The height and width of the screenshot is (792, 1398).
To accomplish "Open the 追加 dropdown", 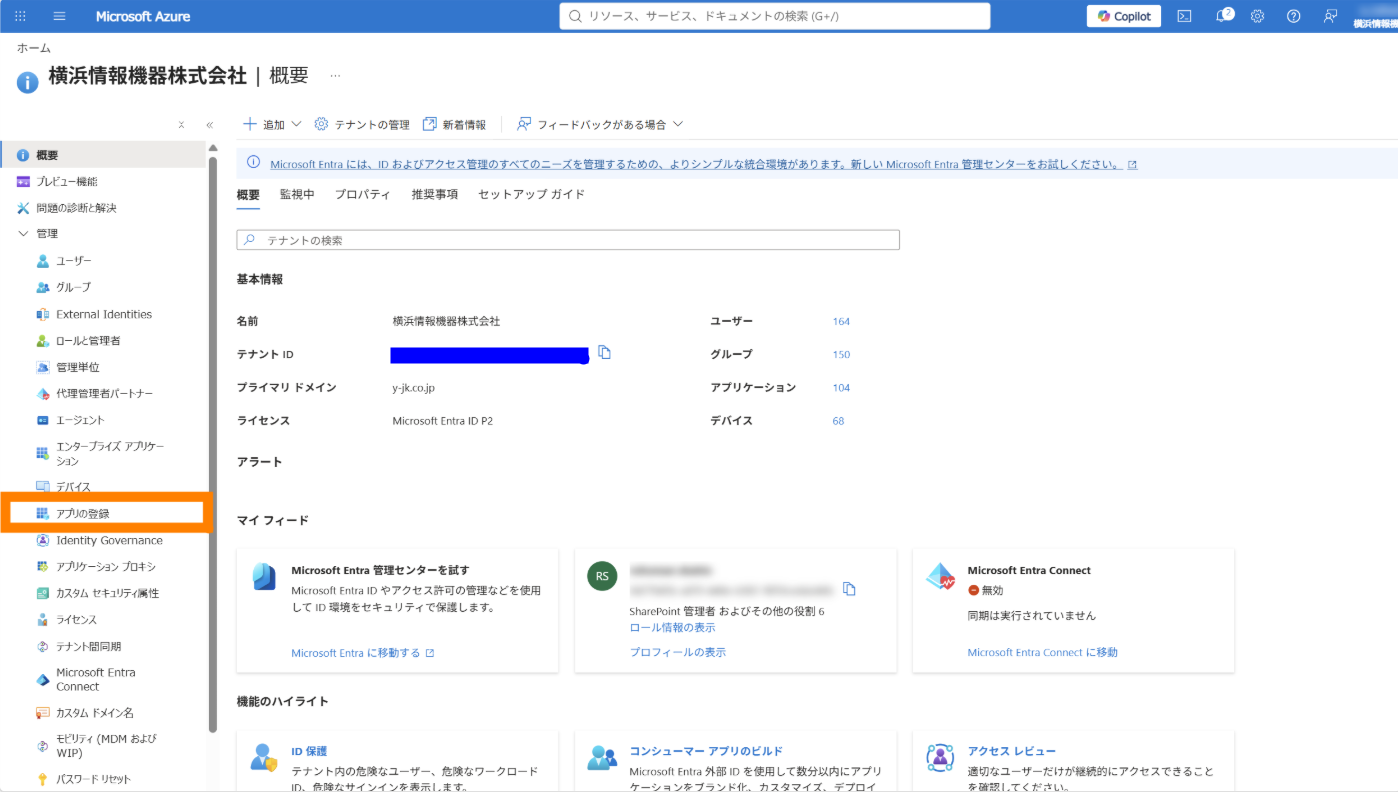I will pos(272,124).
